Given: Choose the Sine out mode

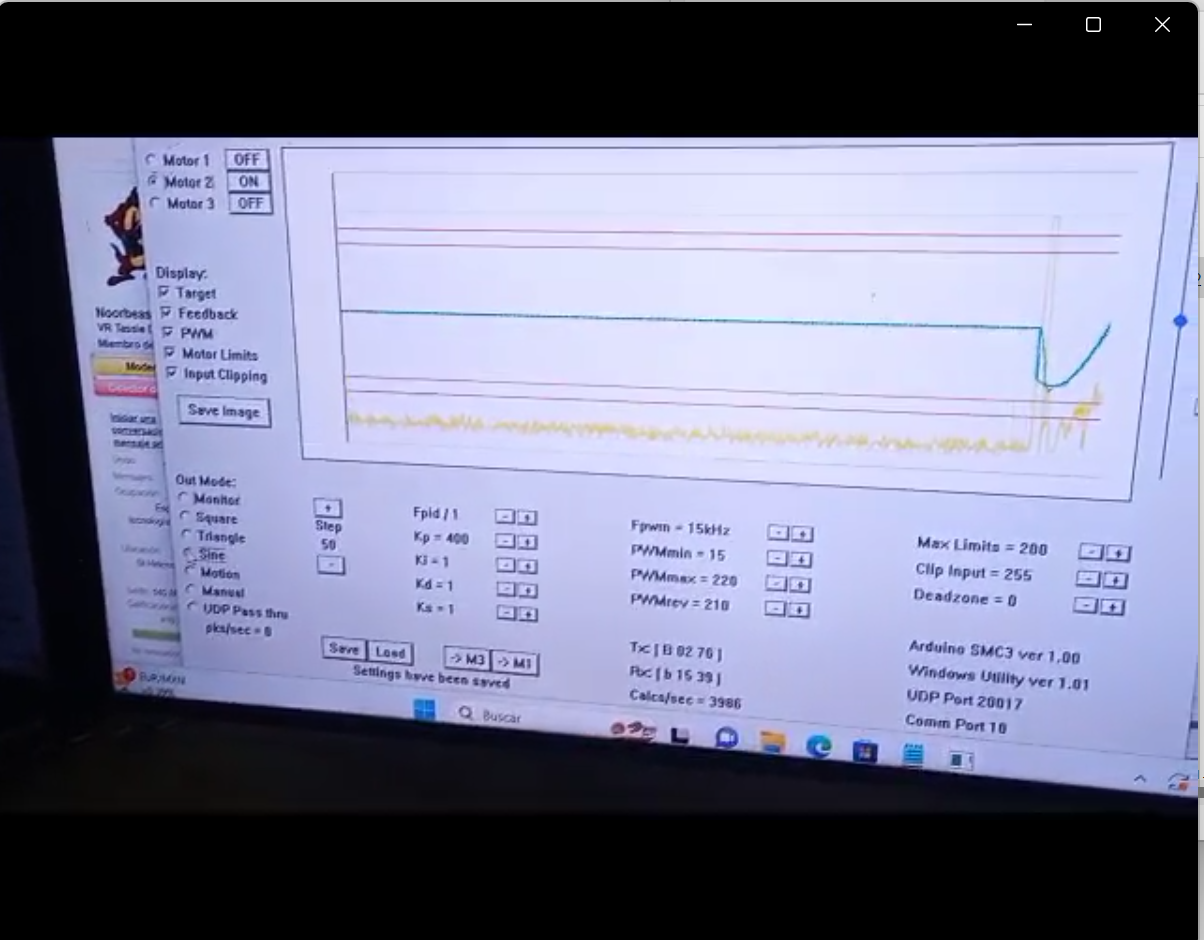Looking at the screenshot, I should pyautogui.click(x=189, y=553).
